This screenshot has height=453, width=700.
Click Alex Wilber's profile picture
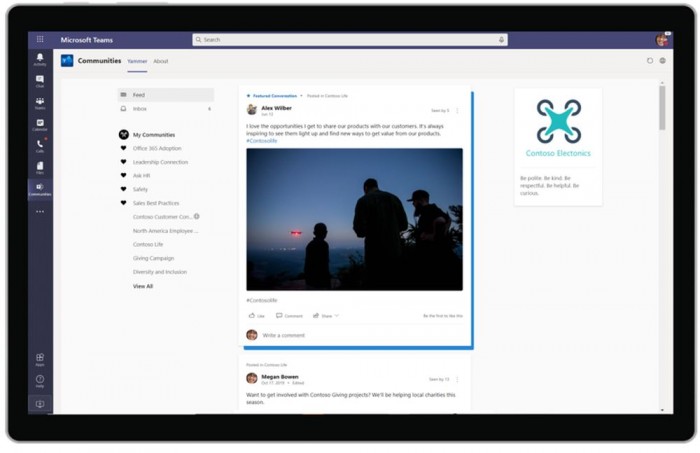[x=252, y=109]
